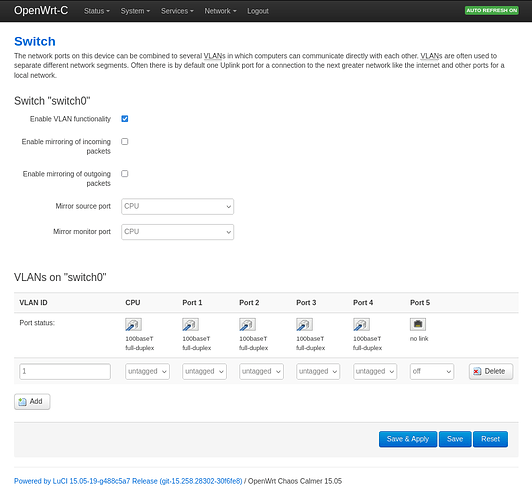Toggle Enable VLAN functionality checkbox
The width and height of the screenshot is (532, 499).
125,119
